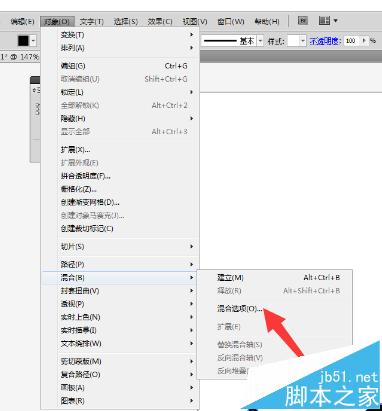Expand the 剪切蒙版(M) submenu
Screen dimensions: 382x411
[x=120, y=361]
